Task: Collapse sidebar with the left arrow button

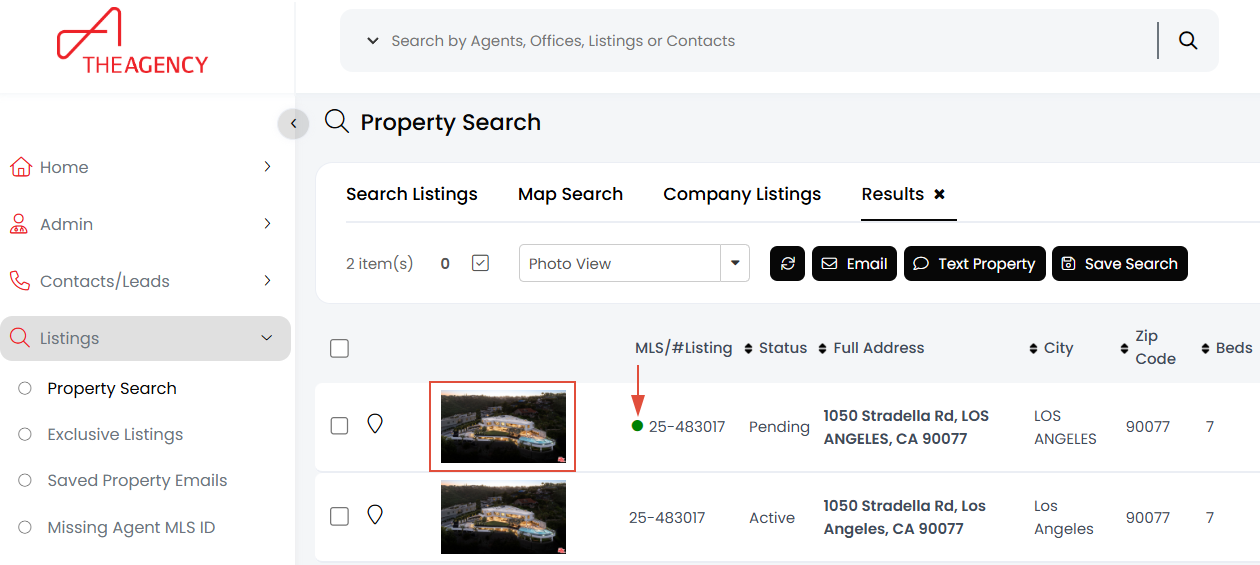Action: 293,123
